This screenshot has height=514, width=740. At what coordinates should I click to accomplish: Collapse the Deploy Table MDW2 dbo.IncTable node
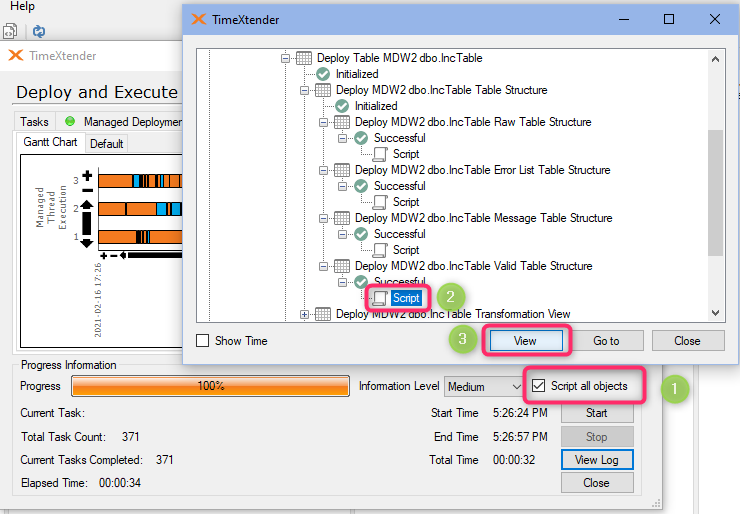click(285, 59)
